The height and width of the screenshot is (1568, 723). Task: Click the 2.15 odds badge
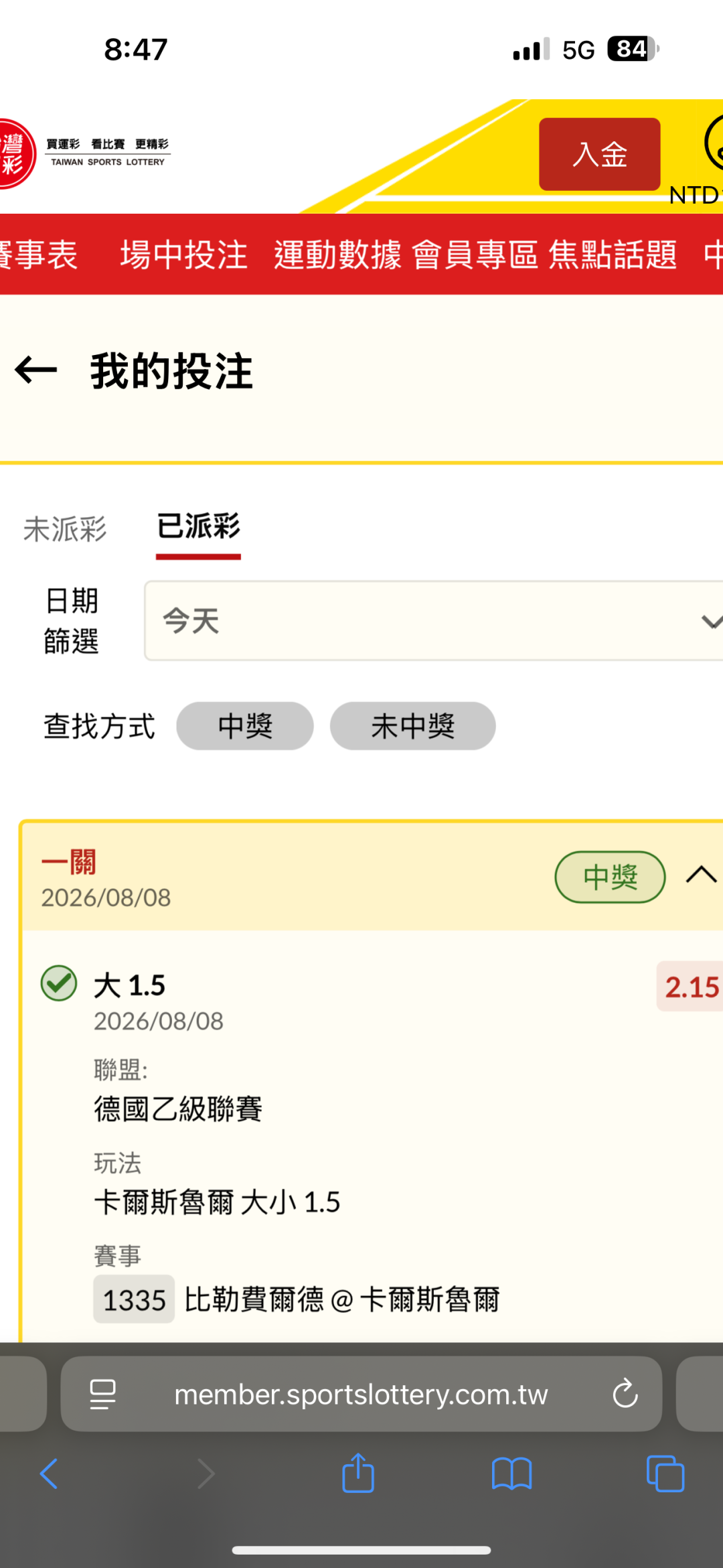(691, 987)
